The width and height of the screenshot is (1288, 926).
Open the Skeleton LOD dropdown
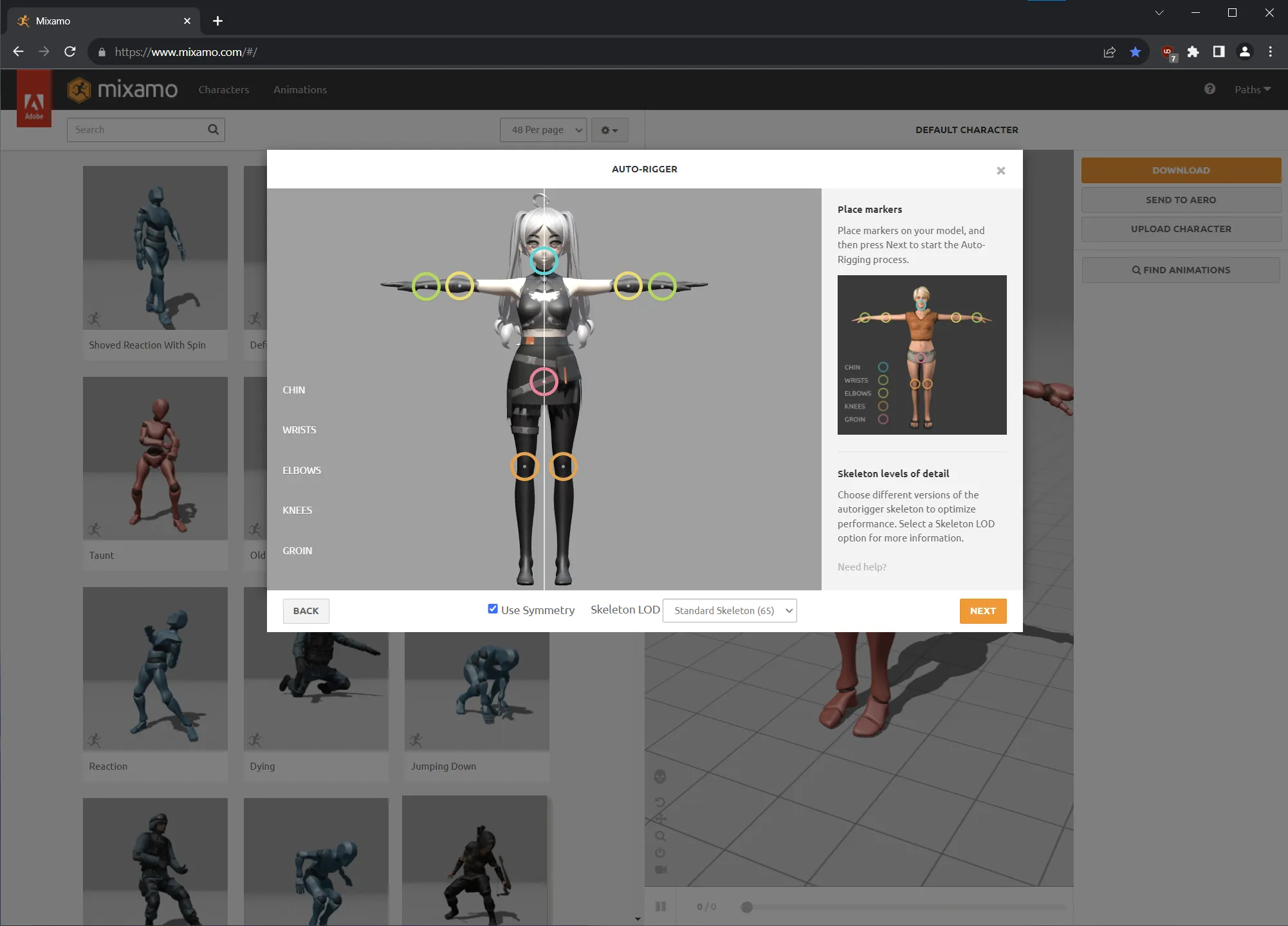pyautogui.click(x=730, y=610)
